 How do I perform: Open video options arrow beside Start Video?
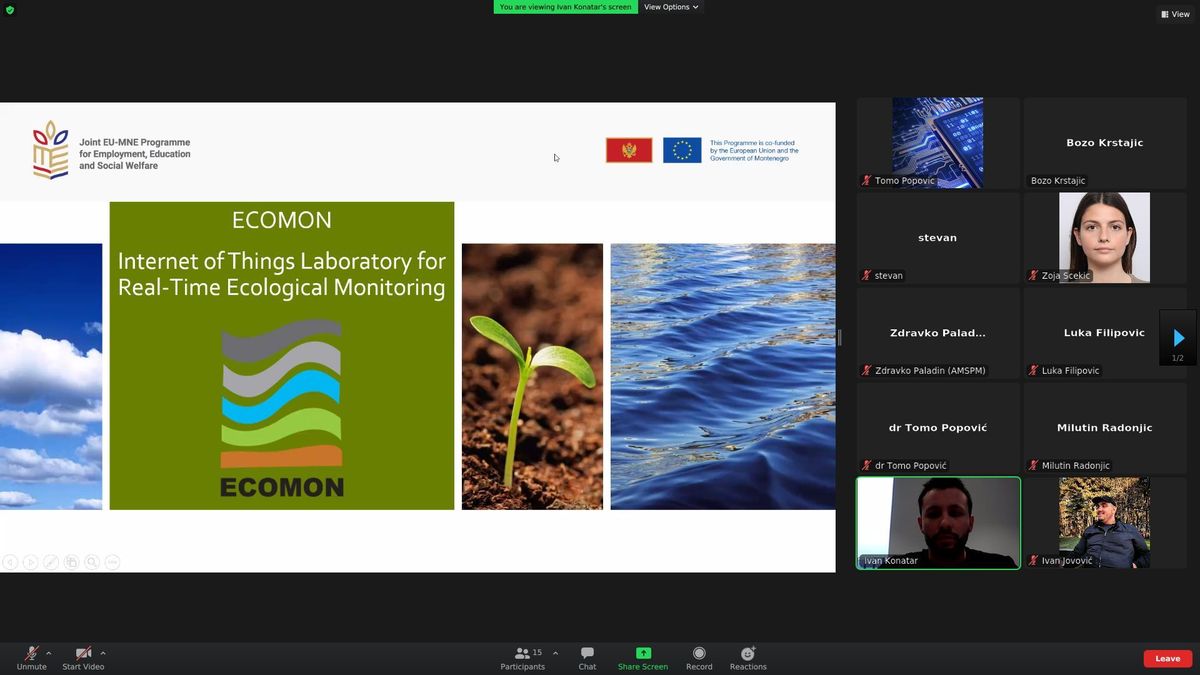(x=103, y=653)
